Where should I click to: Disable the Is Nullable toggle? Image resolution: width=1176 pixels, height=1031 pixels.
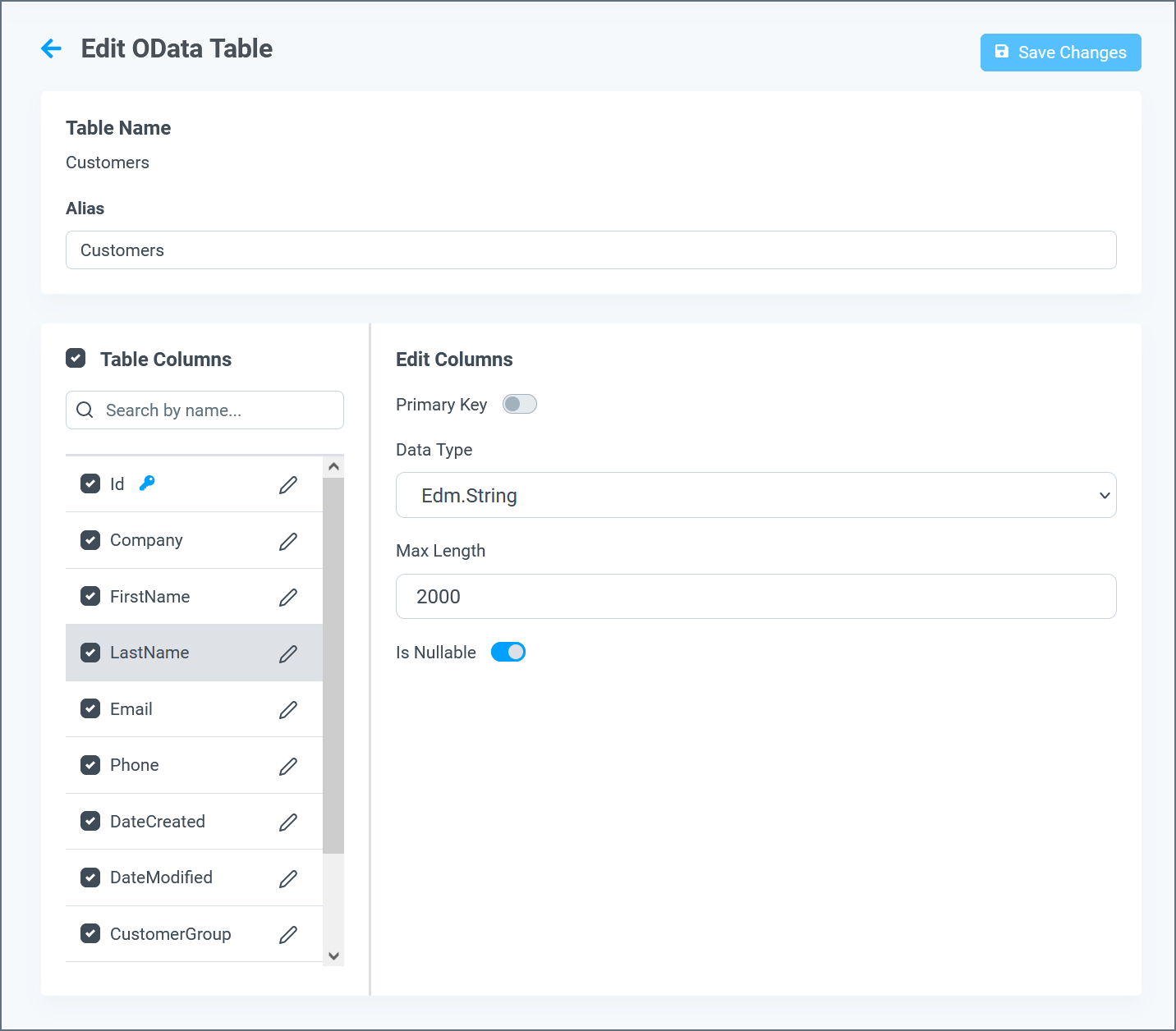coord(508,651)
